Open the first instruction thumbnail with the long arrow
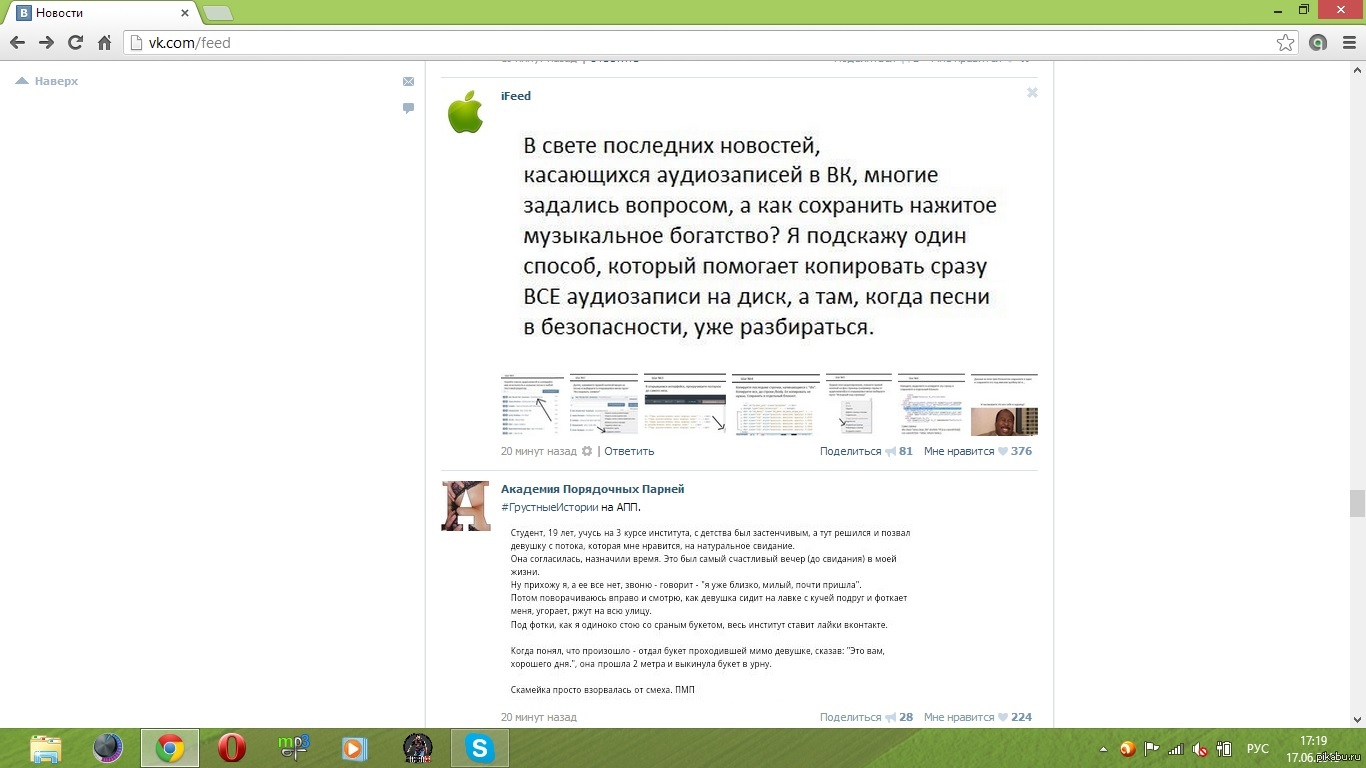The height and width of the screenshot is (768, 1366). [532, 405]
